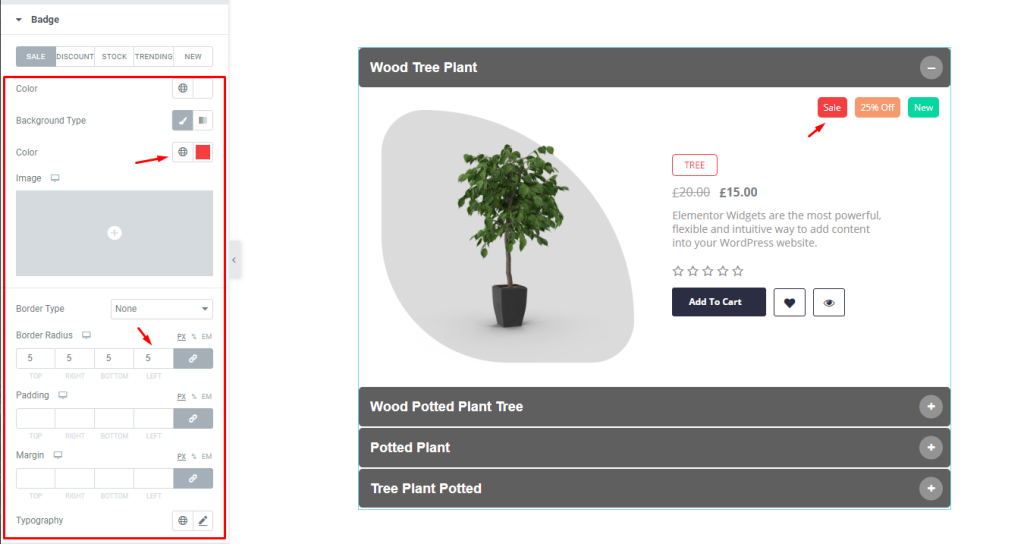Toggle Padding linked values button
This screenshot has width=1024, height=544.
coord(193,419)
